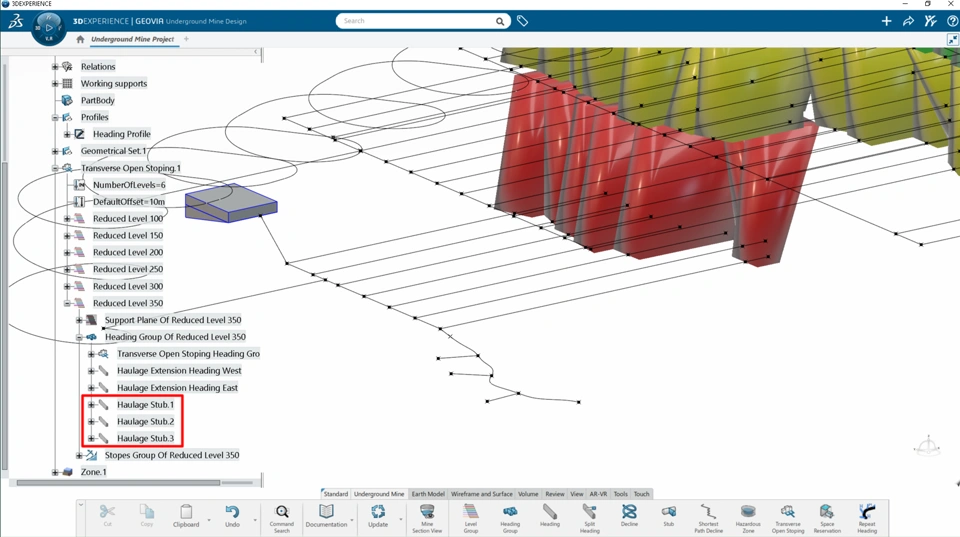Expand the Relations node
The width and height of the screenshot is (960, 537).
[55, 67]
